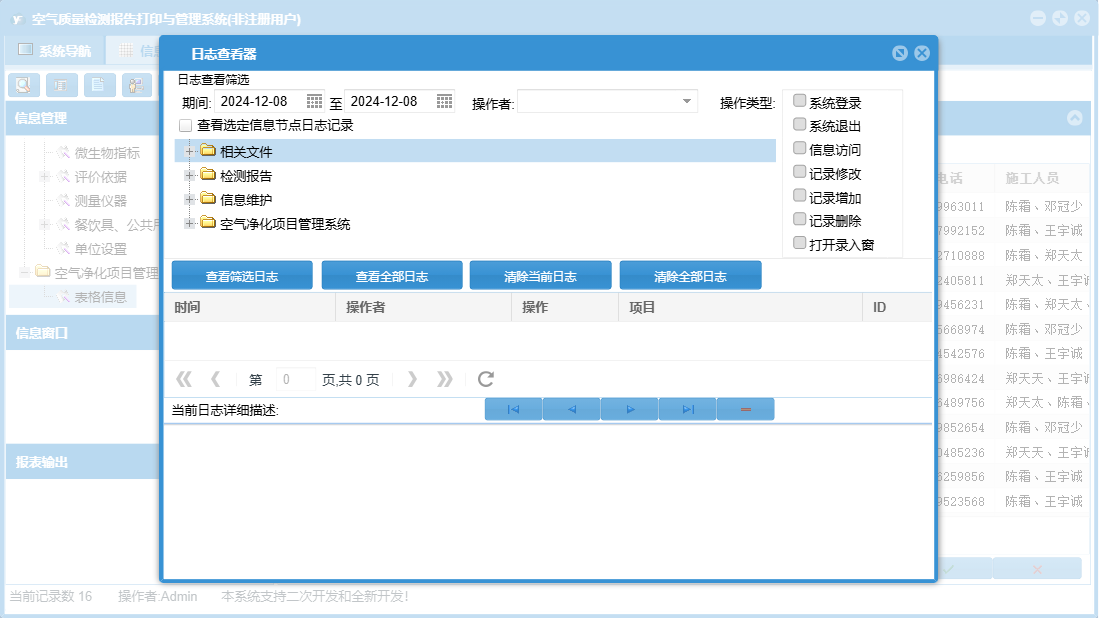Click the 查看筛选日志 button
1099x618 pixels.
tap(242, 276)
